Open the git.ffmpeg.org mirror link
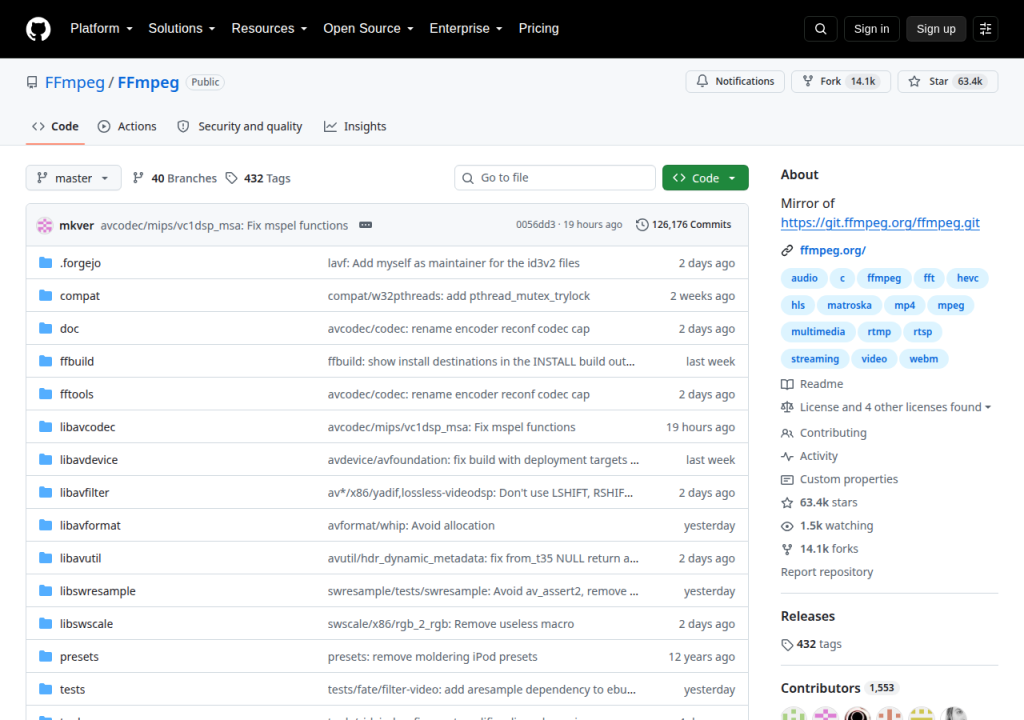 [880, 223]
